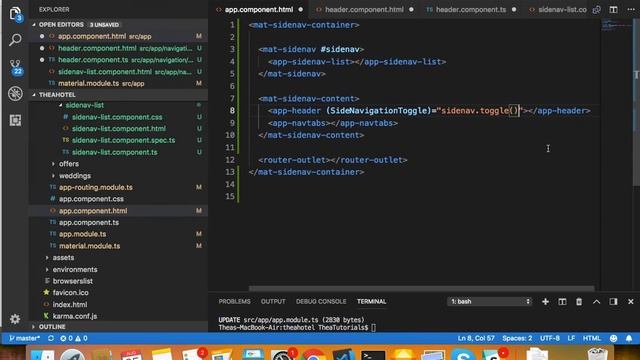Select the TERMINAL panel tab
The height and width of the screenshot is (360, 640).
[x=371, y=302]
